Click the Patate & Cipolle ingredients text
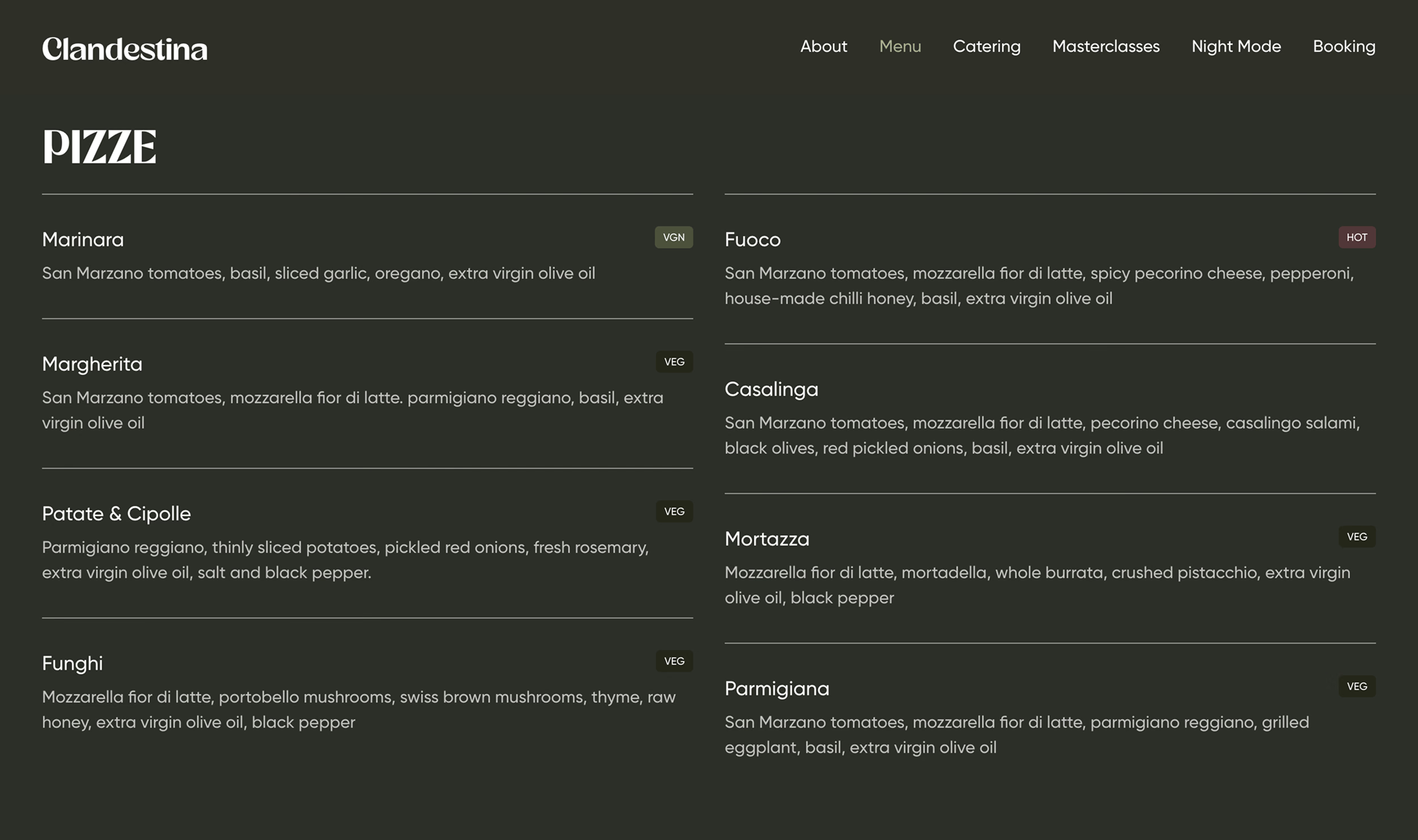The image size is (1418, 840). point(345,560)
